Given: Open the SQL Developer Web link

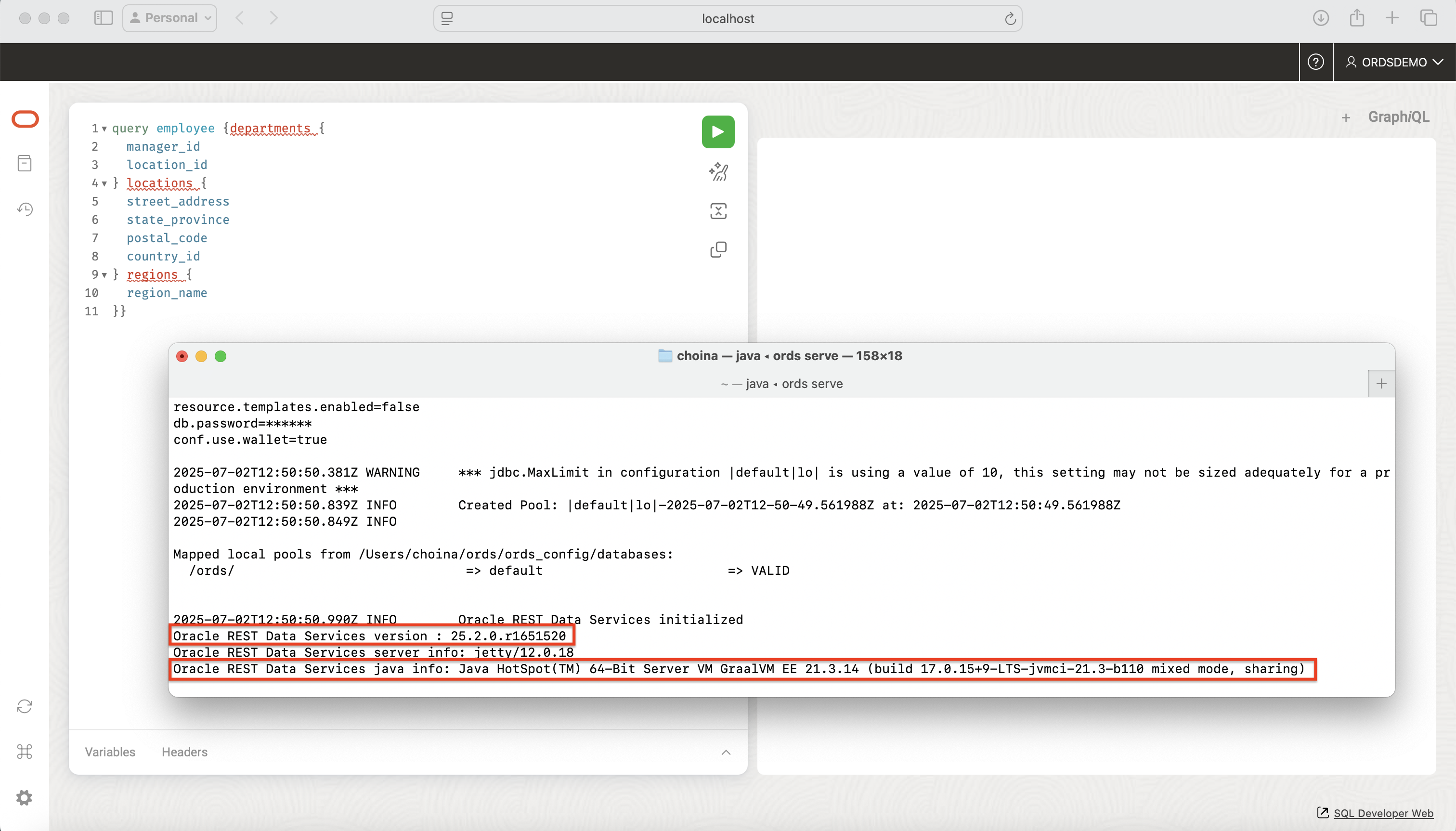Looking at the screenshot, I should coord(1382,813).
